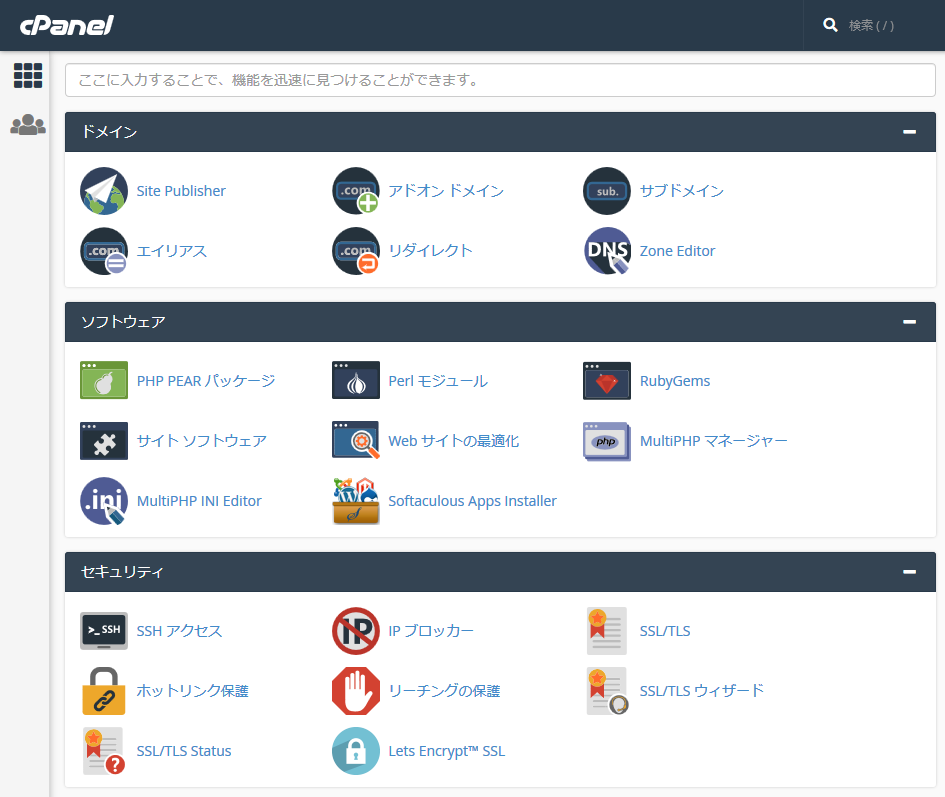This screenshot has width=945, height=797.
Task: Click the MultiPHP INI Editor icon
Action: pos(104,501)
